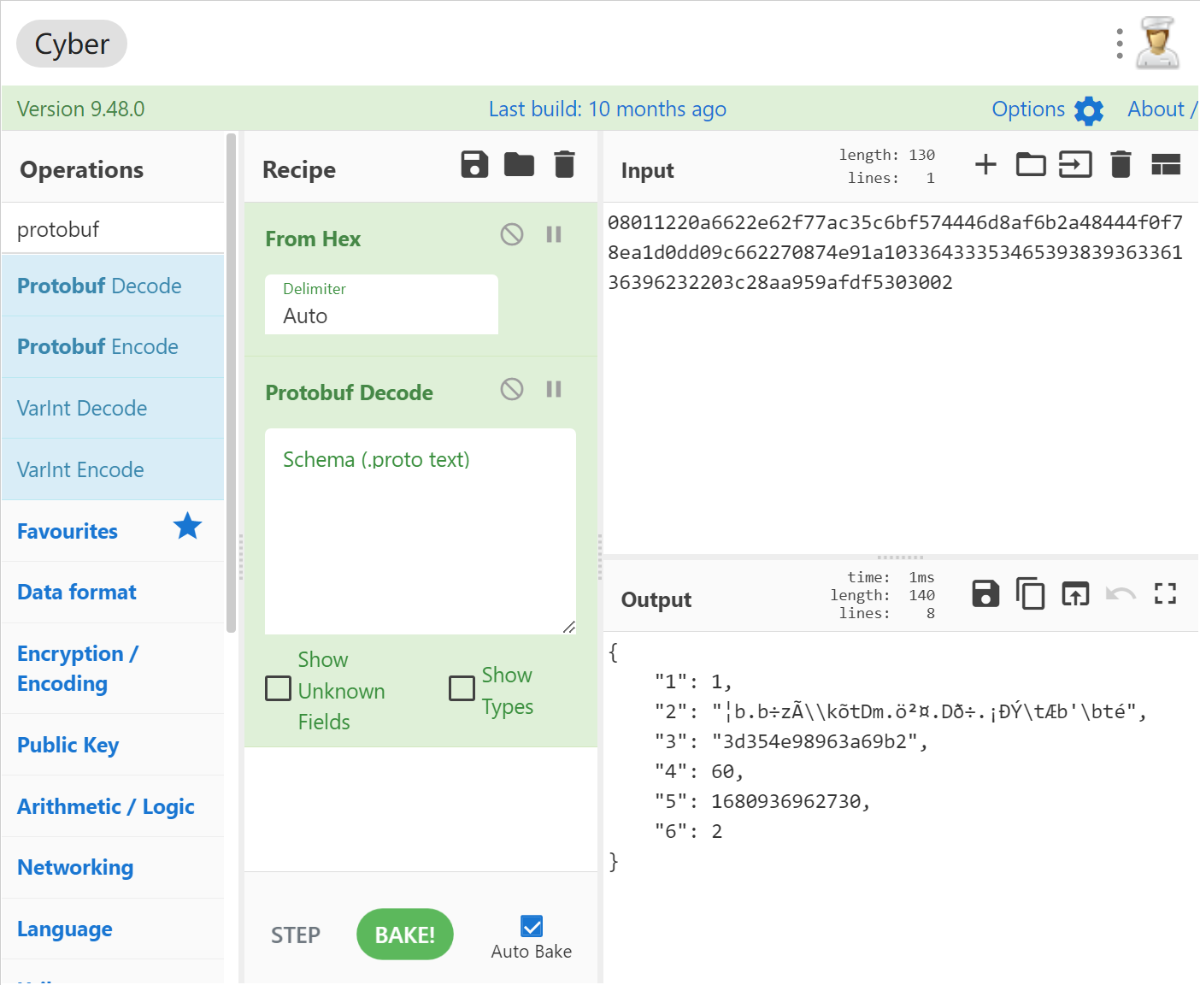Click the Last build notice link
The height and width of the screenshot is (985, 1200).
(608, 109)
